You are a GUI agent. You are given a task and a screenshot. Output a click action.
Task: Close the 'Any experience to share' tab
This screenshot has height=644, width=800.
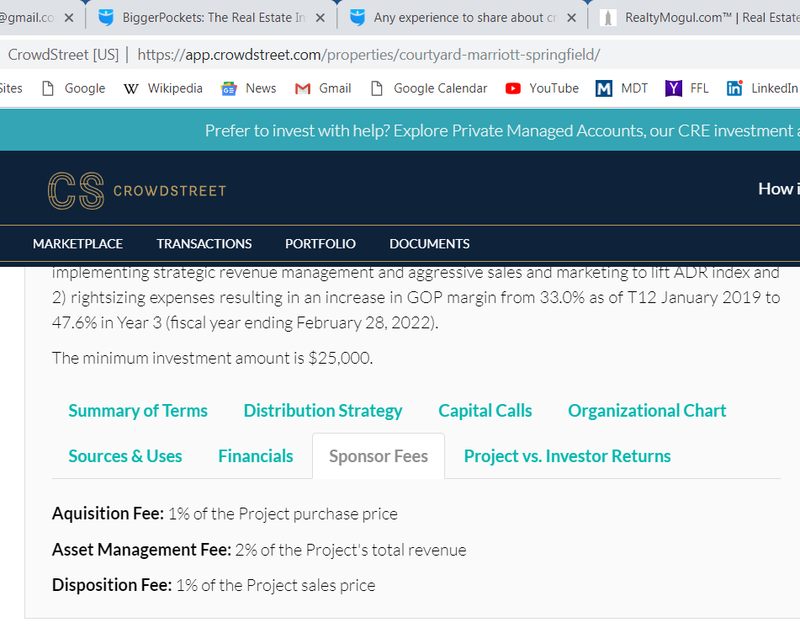pyautogui.click(x=572, y=18)
